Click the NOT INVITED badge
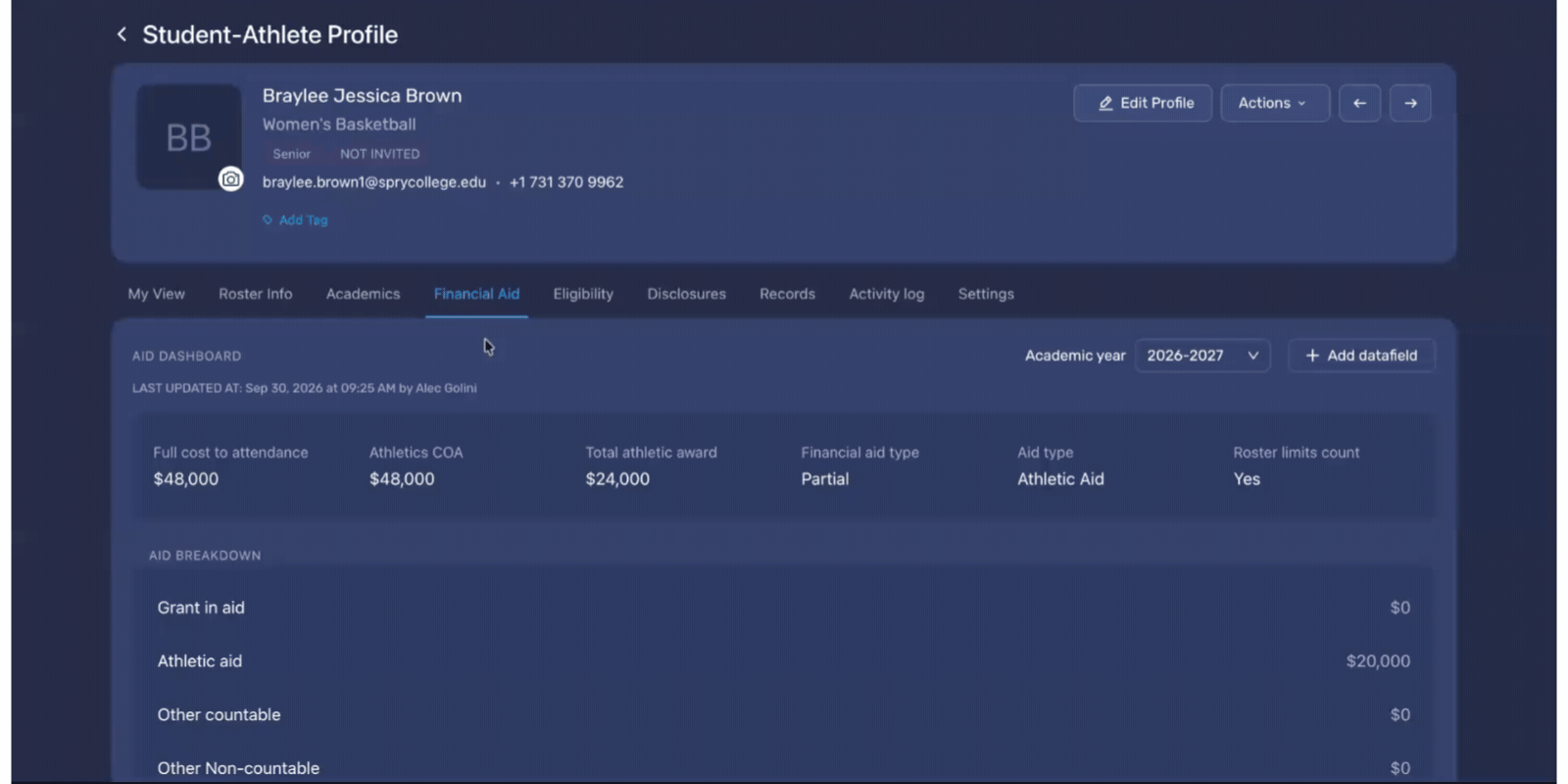This screenshot has height=784, width=1568. 379,154
